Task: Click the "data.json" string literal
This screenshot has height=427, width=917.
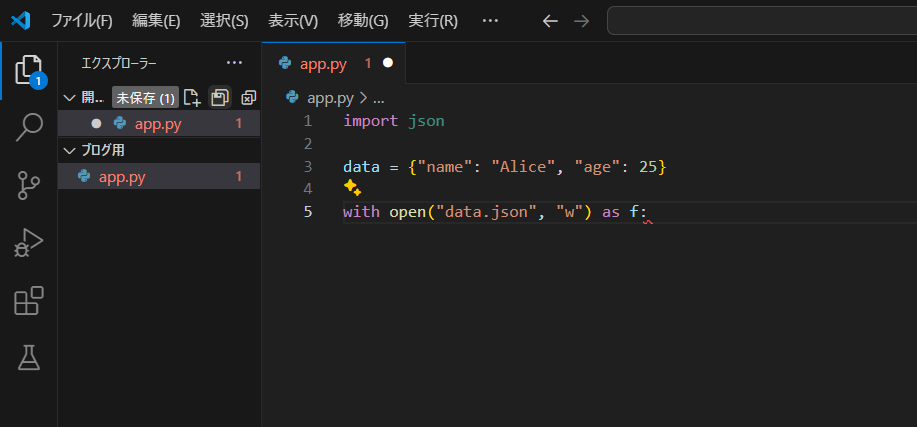Action: coord(486,212)
